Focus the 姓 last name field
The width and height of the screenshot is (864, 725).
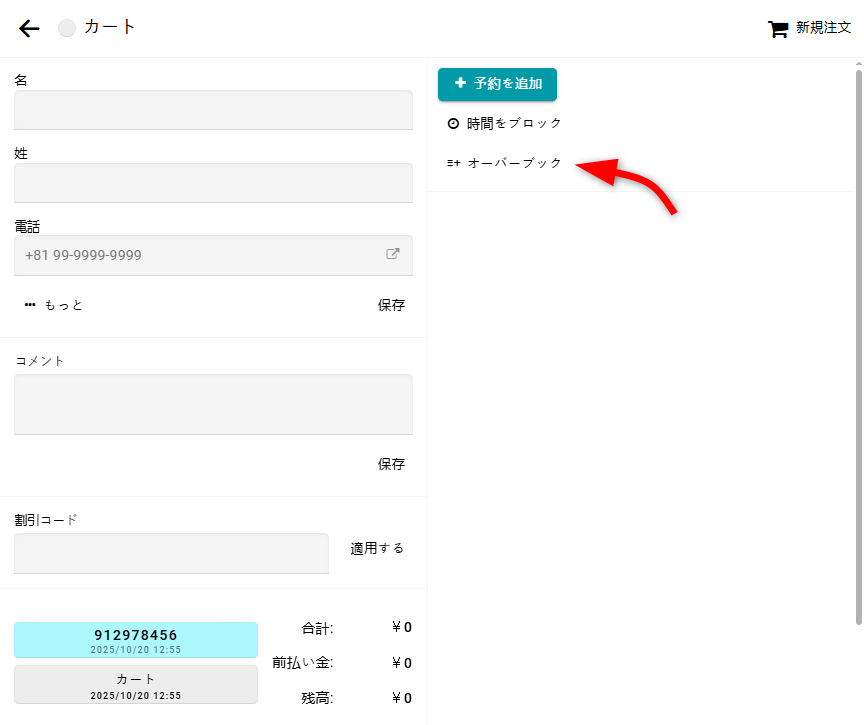pos(213,183)
